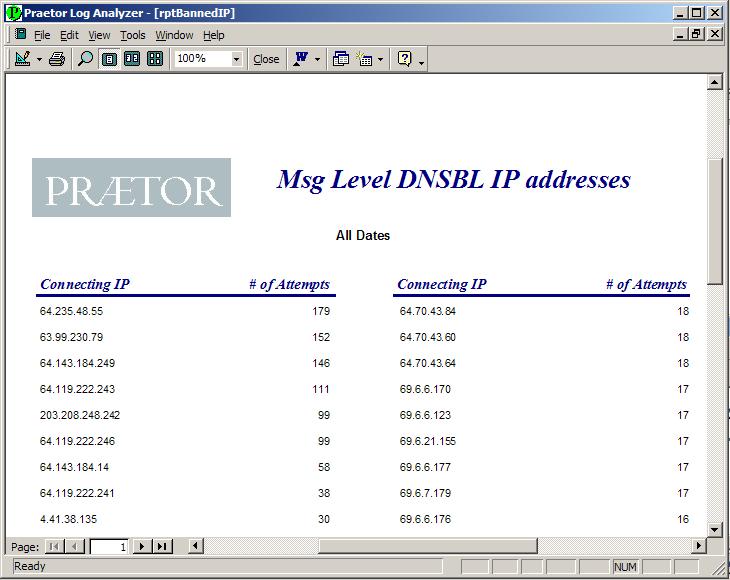Open the Help menu
This screenshot has height=580, width=730.
tap(214, 35)
